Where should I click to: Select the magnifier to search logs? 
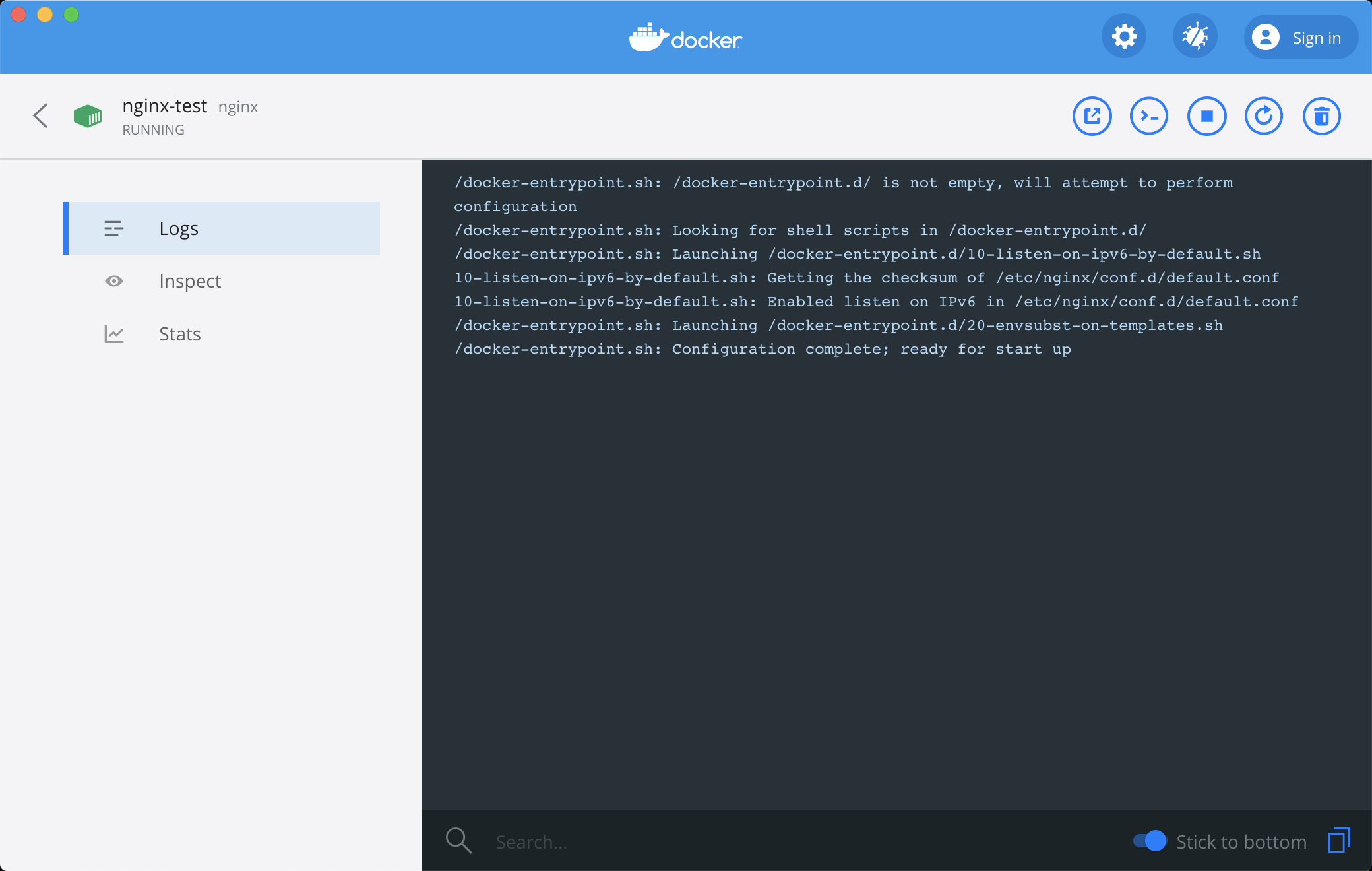(x=458, y=841)
